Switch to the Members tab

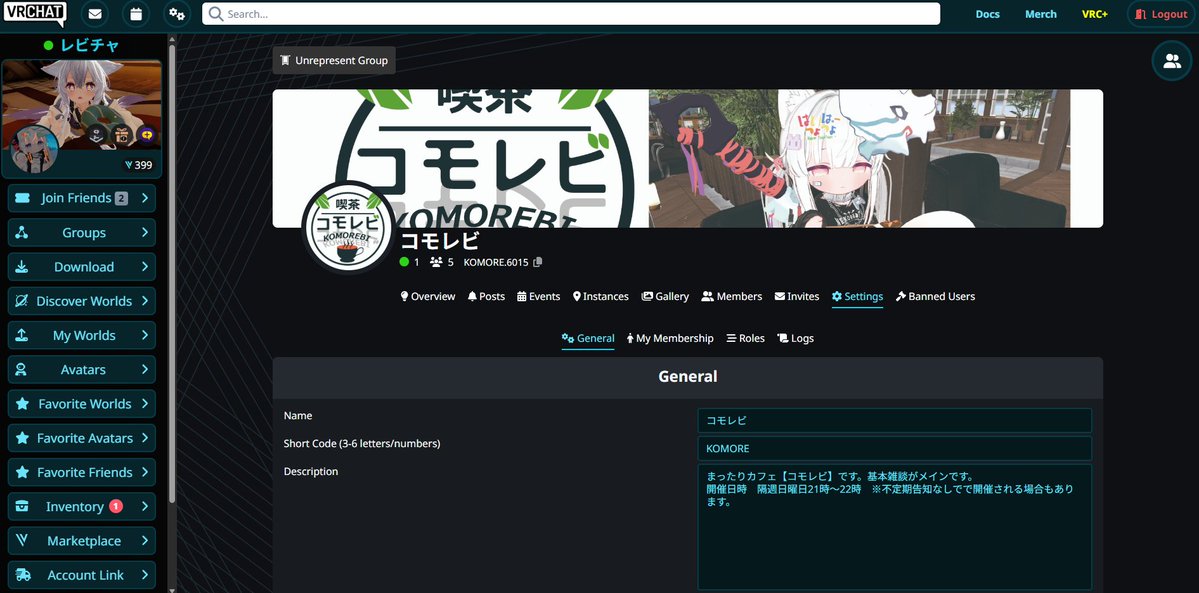tap(732, 296)
